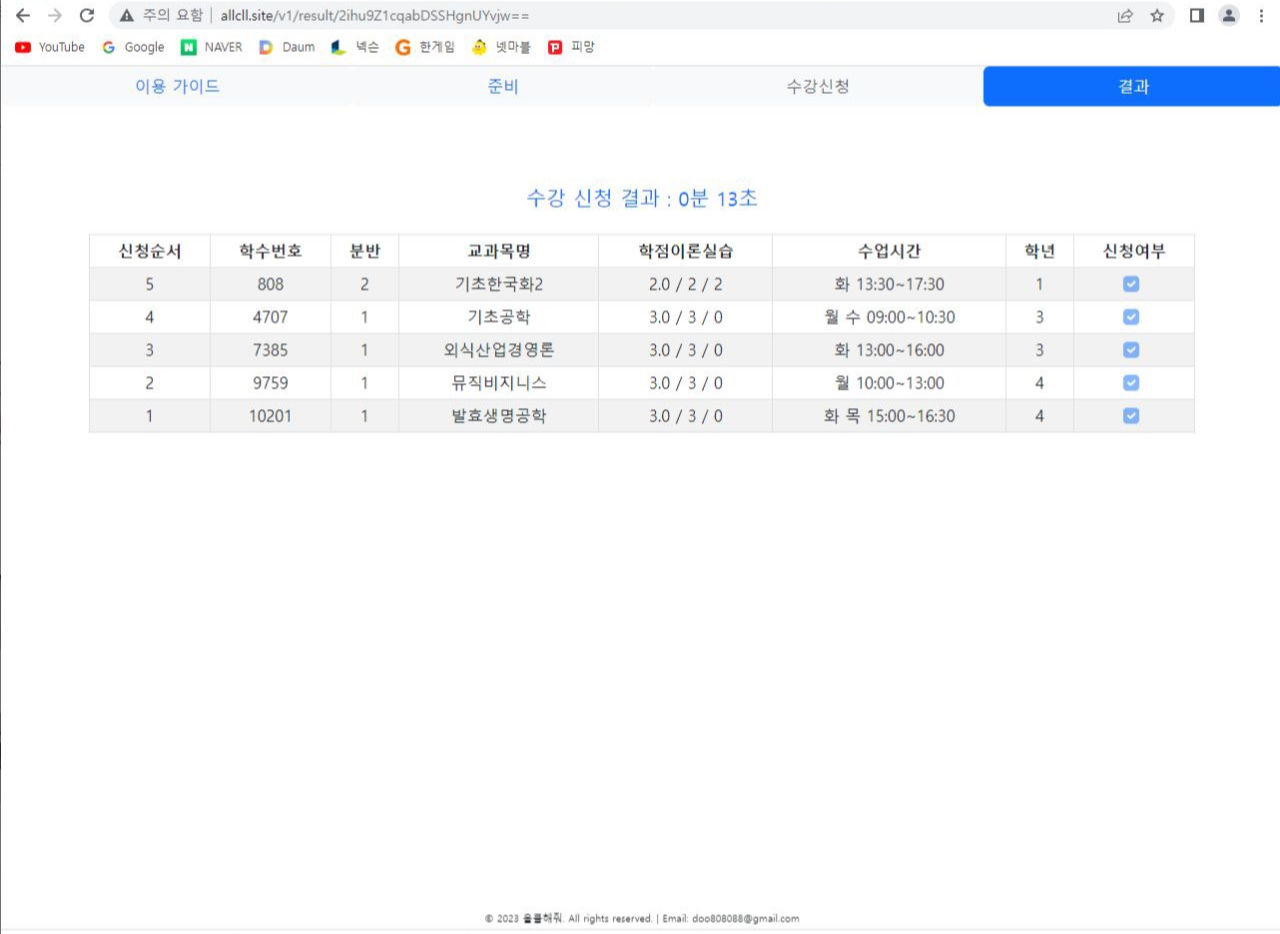This screenshot has height=934, width=1280.
Task: Click credits value 2.0 / 2 / 2
Action: (686, 284)
